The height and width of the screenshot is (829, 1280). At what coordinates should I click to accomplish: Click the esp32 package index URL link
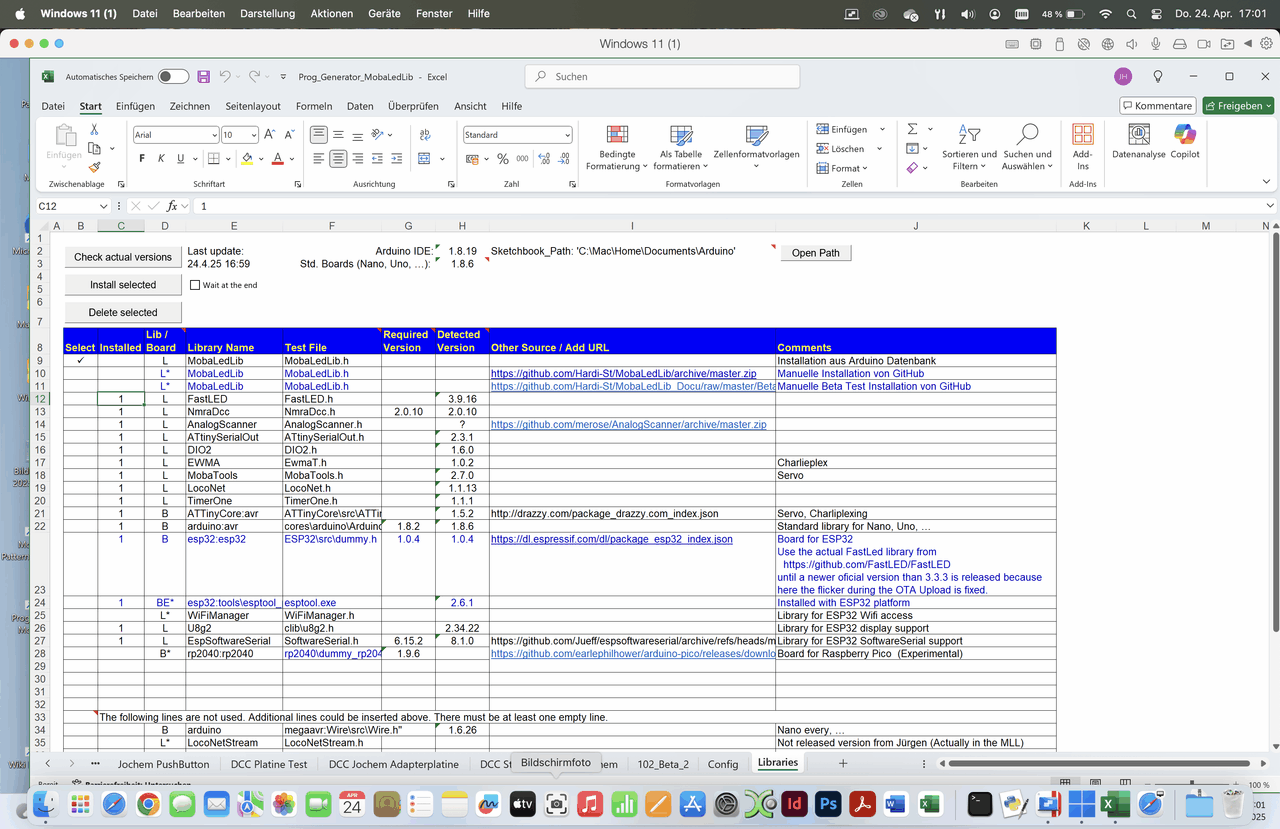point(611,539)
